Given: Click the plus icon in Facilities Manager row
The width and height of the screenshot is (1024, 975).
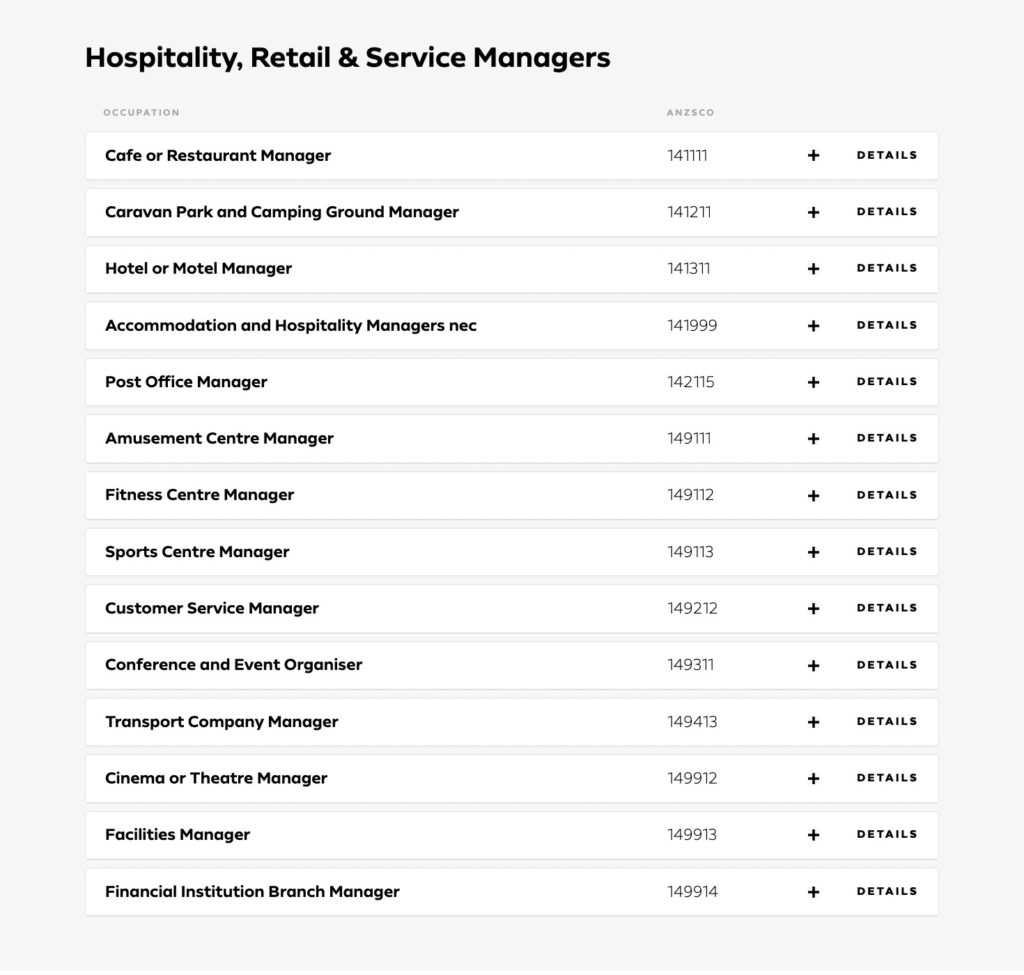Looking at the screenshot, I should [x=813, y=835].
